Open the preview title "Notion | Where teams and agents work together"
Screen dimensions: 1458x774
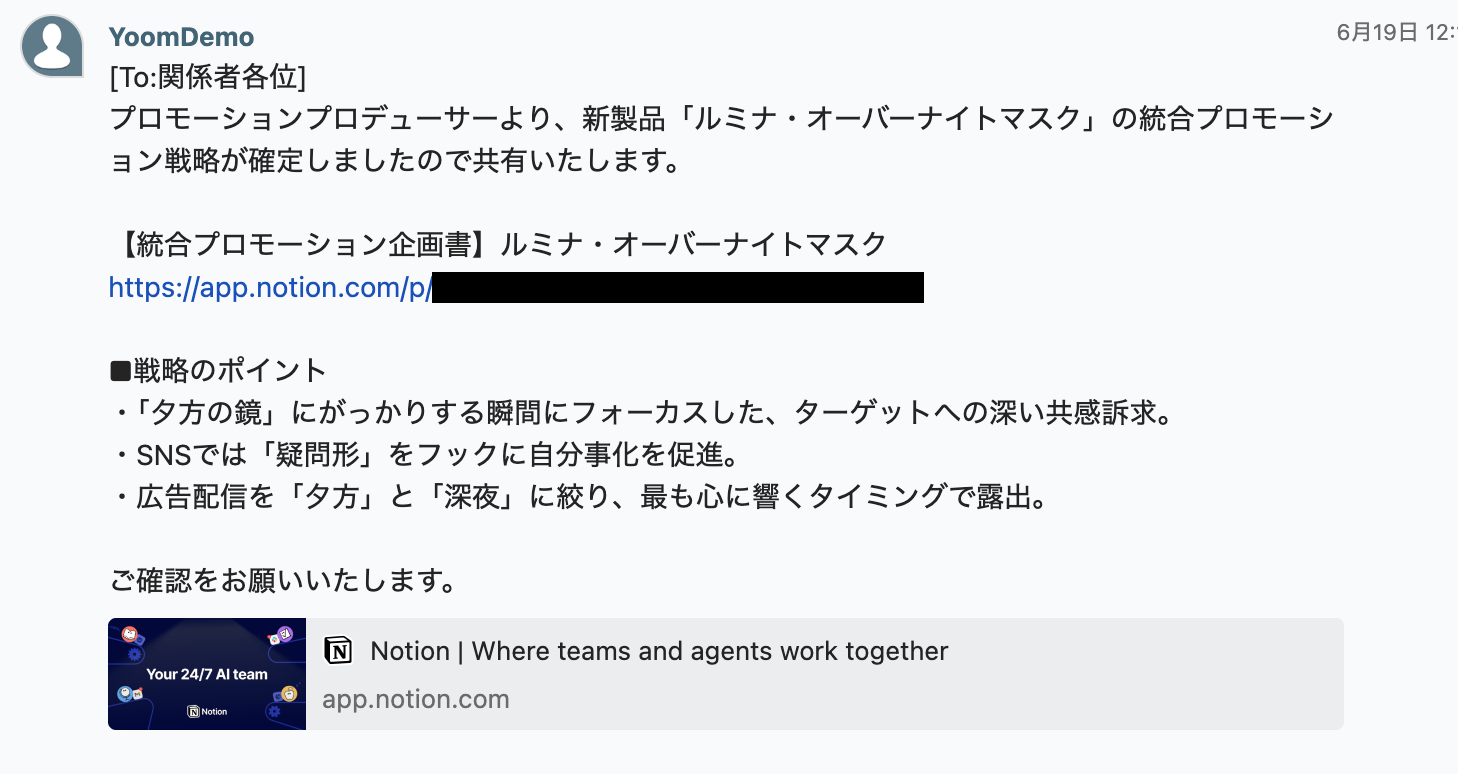click(659, 652)
